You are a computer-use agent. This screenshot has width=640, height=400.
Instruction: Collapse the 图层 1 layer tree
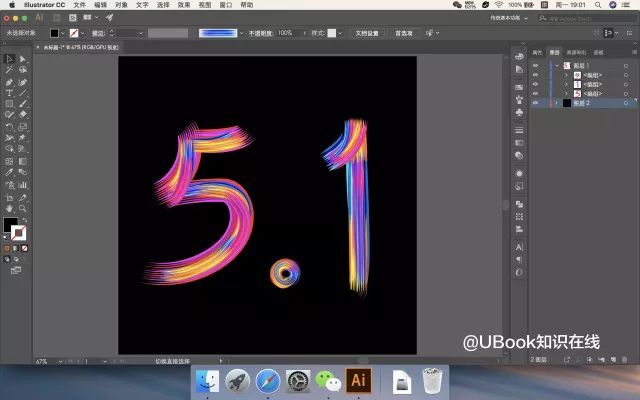coord(557,66)
